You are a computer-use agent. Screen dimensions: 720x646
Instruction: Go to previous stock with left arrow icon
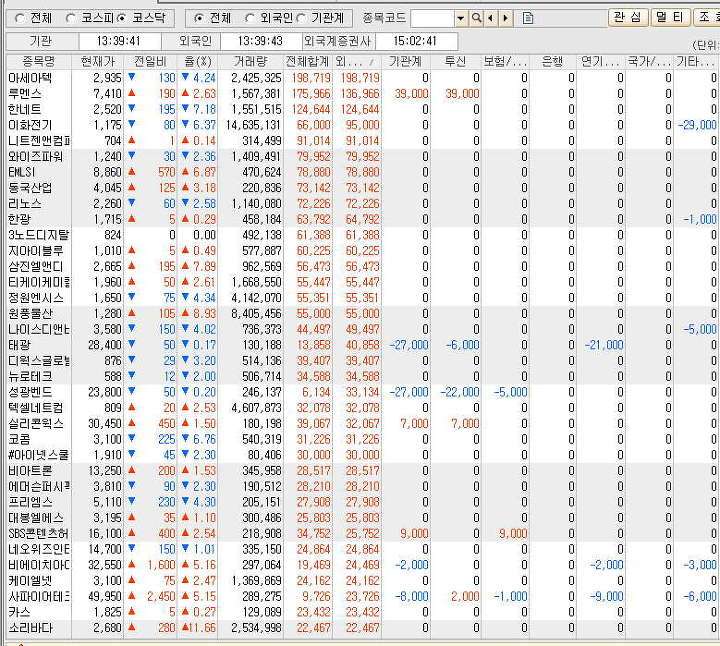pos(491,18)
